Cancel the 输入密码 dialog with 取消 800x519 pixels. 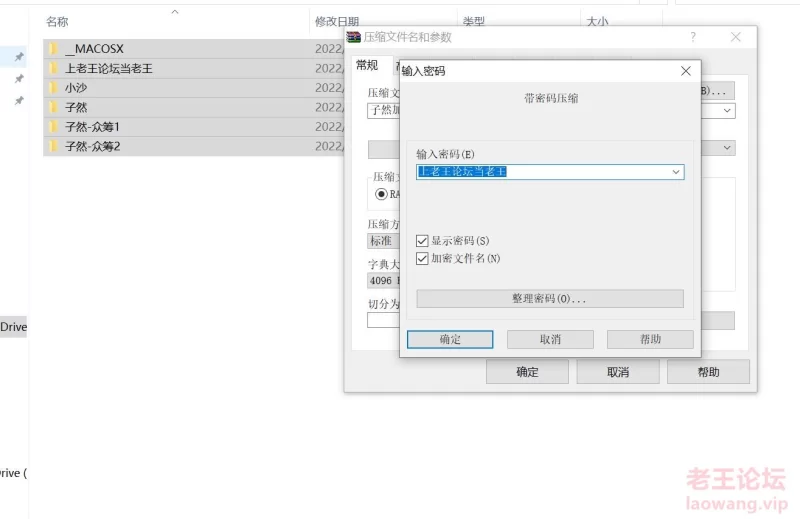pyautogui.click(x=550, y=339)
